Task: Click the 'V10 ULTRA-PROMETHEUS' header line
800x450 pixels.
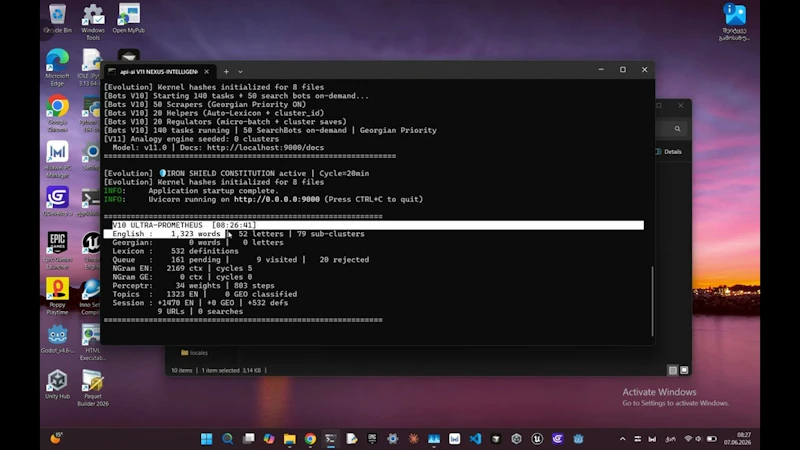Action: [184, 225]
